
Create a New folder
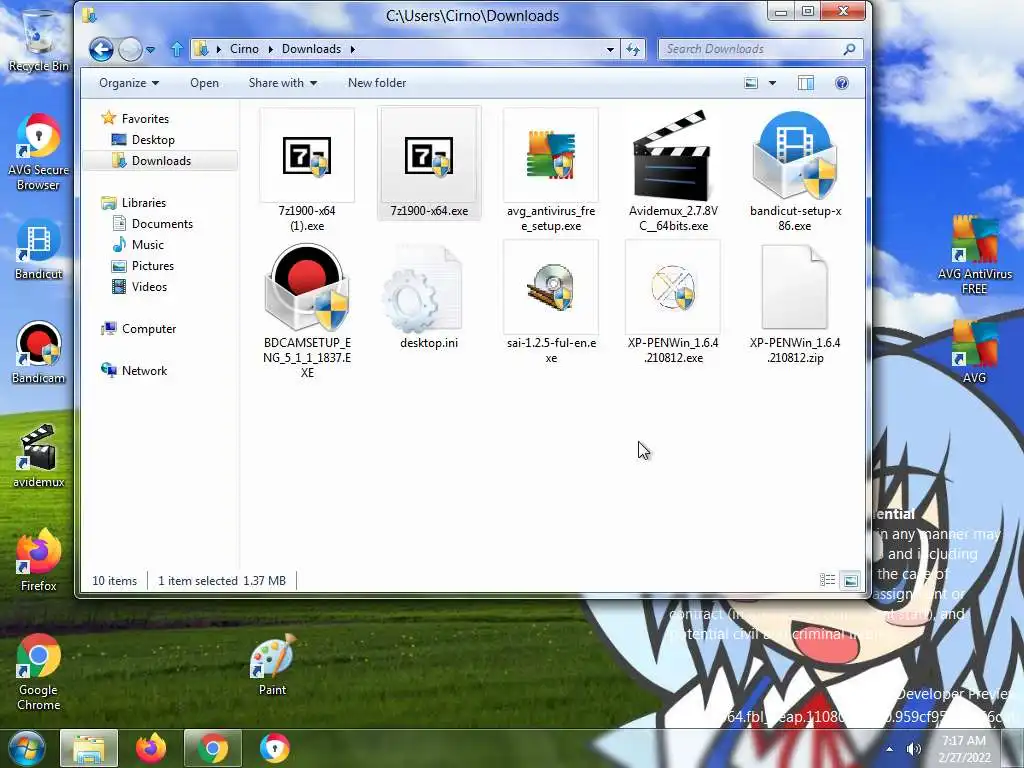tap(377, 83)
